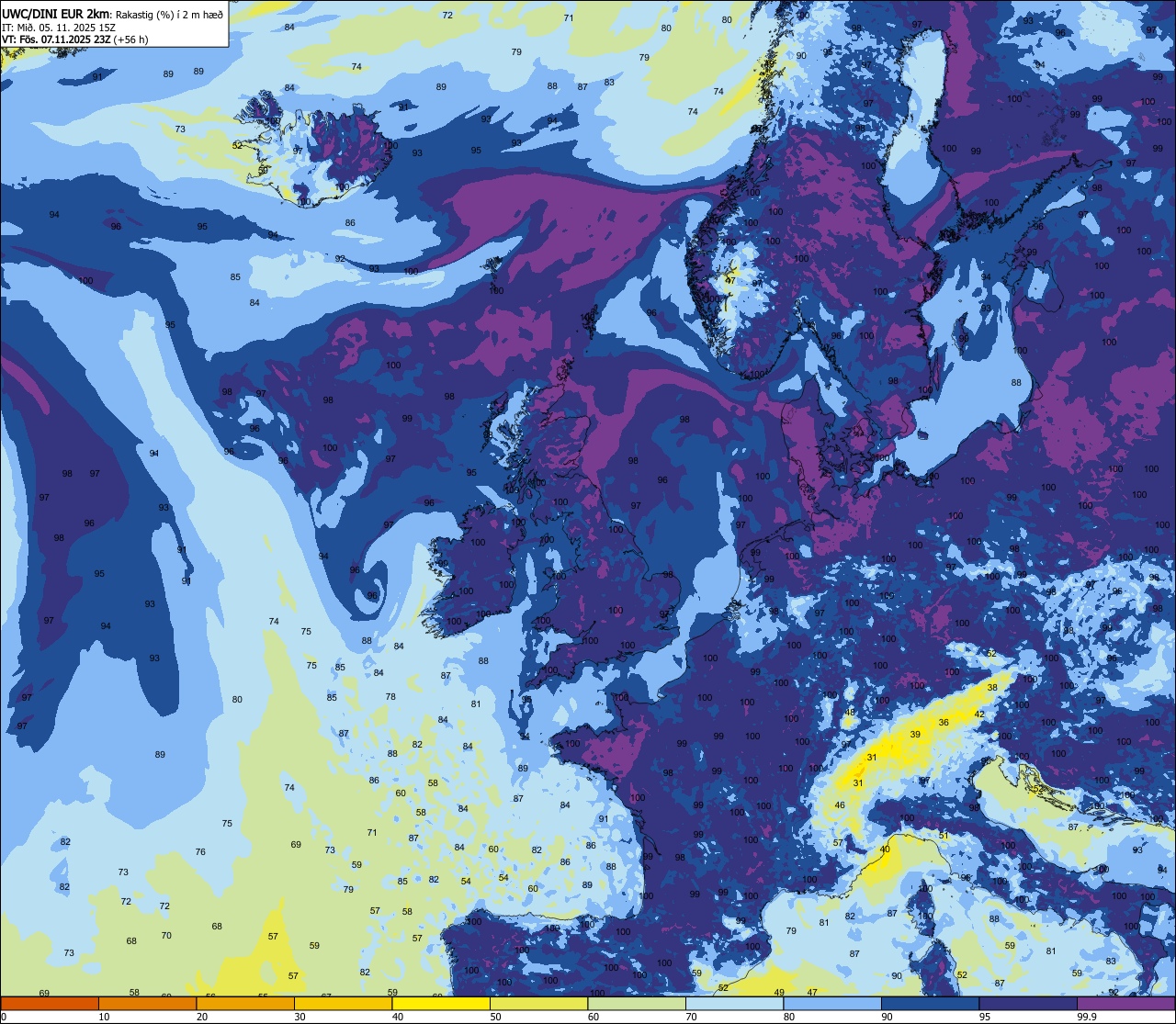Click the legend tick label '60'
1176x1024 pixels.
tap(594, 1017)
